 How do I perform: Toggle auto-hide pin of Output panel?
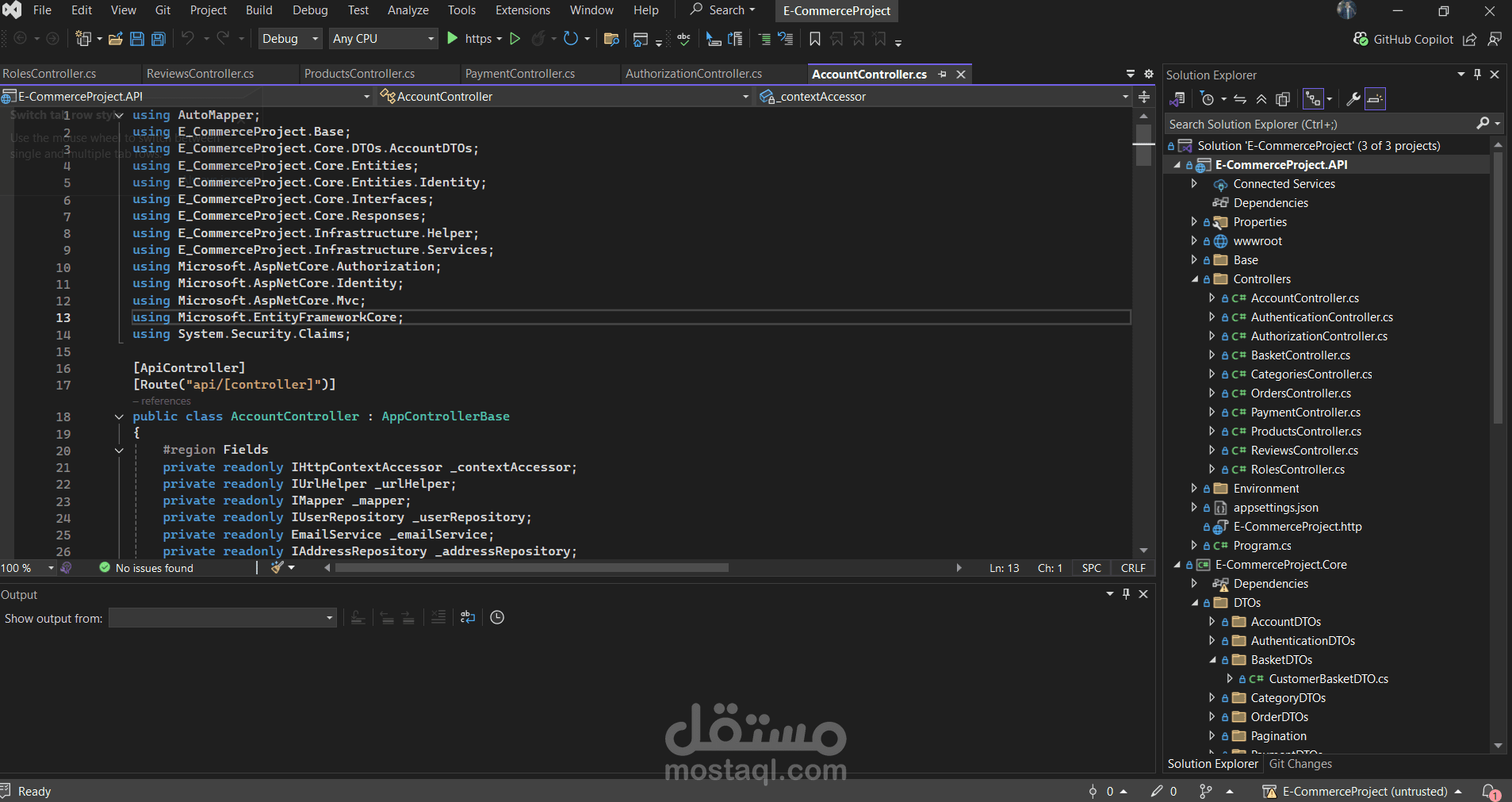(x=1126, y=594)
